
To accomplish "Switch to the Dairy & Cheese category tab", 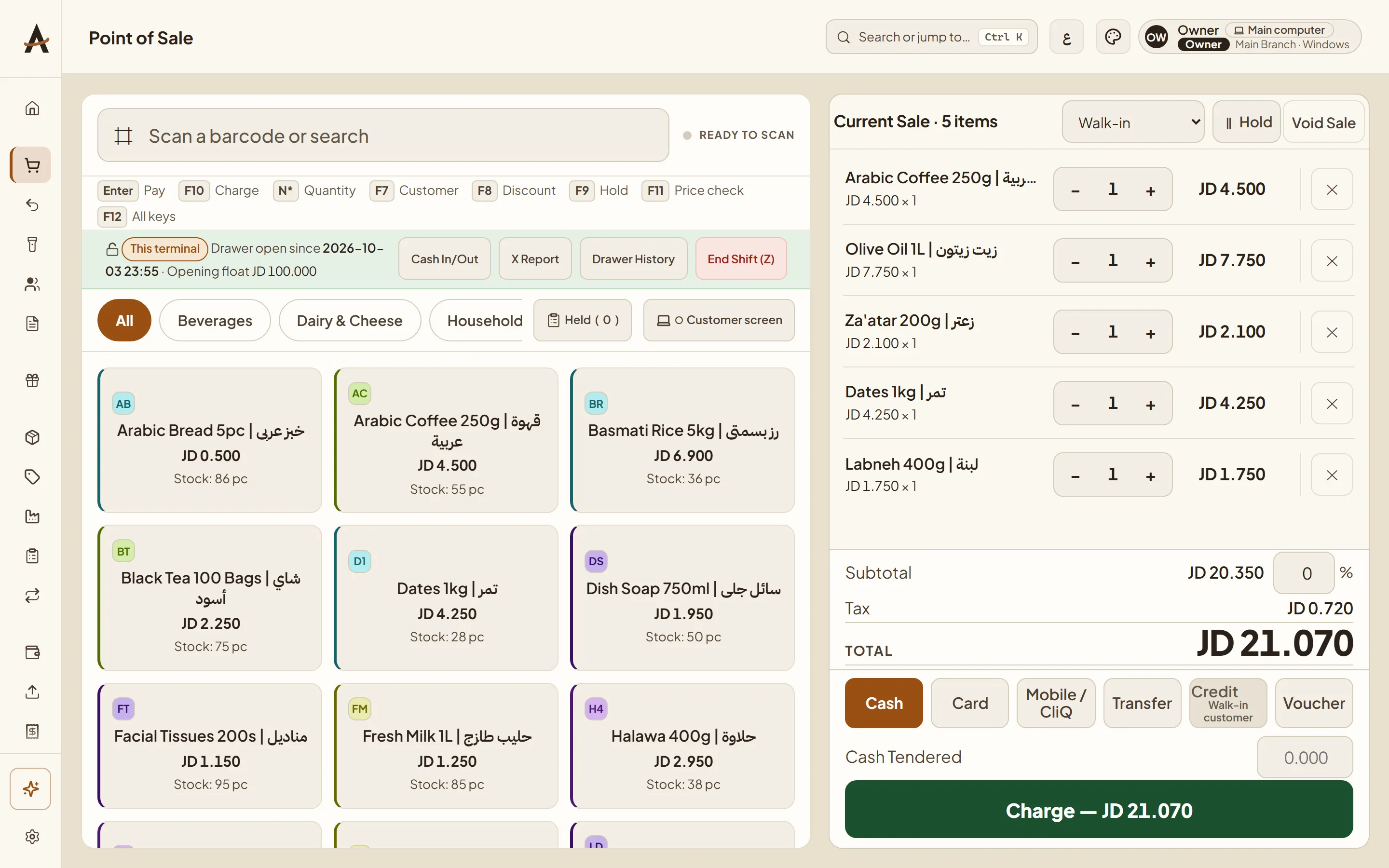I will (350, 320).
